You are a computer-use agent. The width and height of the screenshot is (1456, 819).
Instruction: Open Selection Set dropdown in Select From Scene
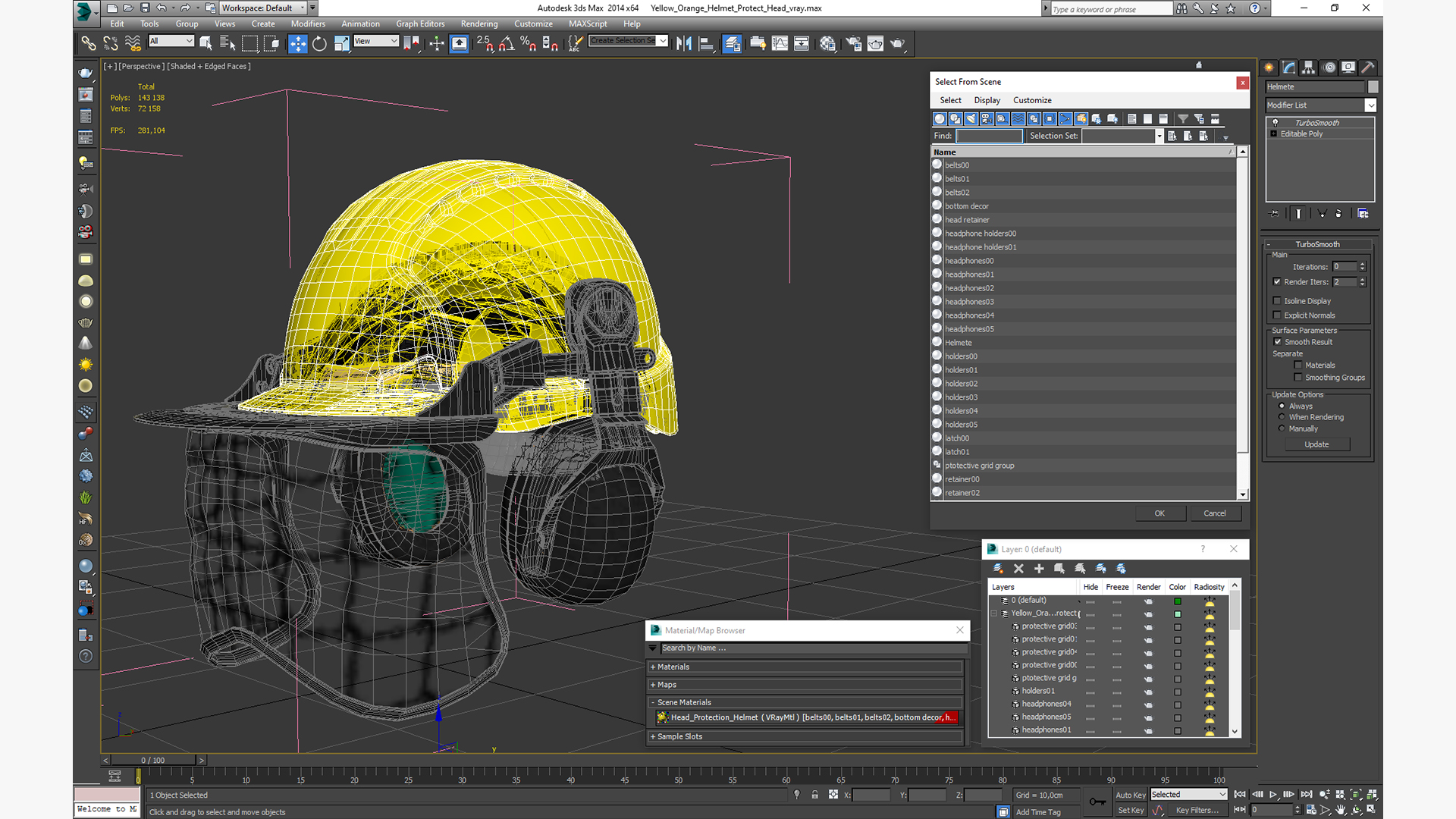point(1159,136)
